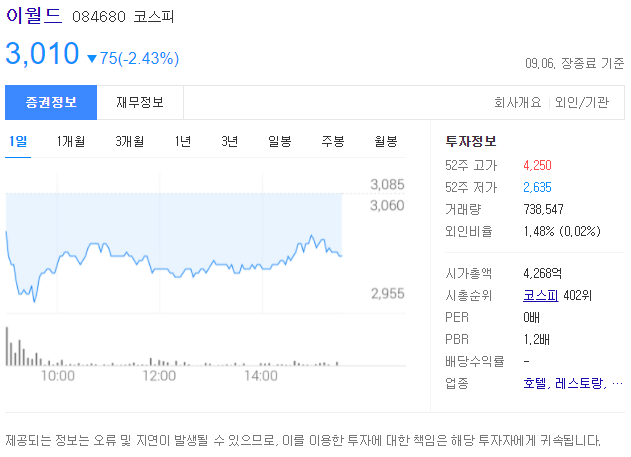Click the 3,085 chart axis label
Viewport: 631px width, 457px height.
[387, 185]
